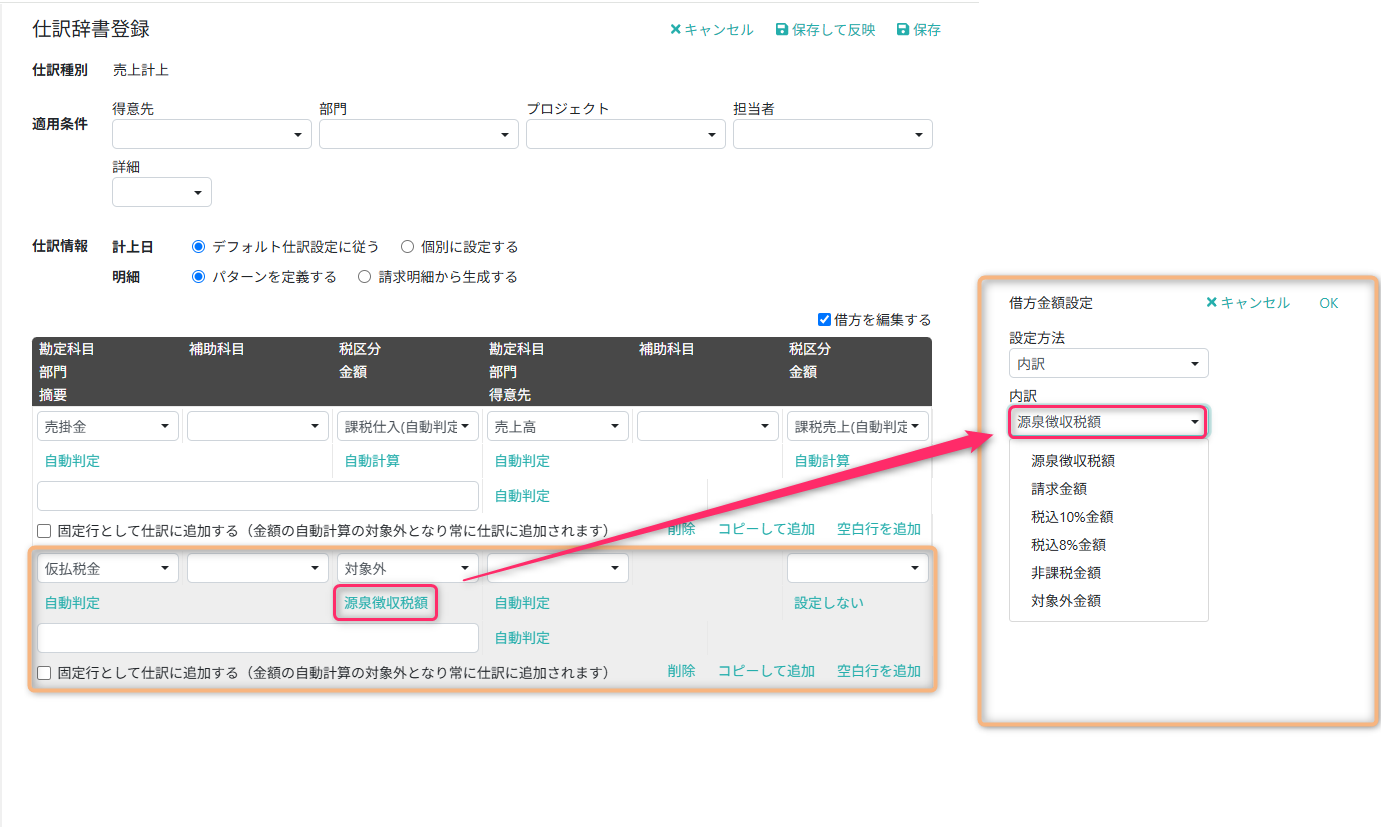Select デフォルト仕訳設定に従う radio button
Screen dimensions: 1381x827
pos(198,247)
